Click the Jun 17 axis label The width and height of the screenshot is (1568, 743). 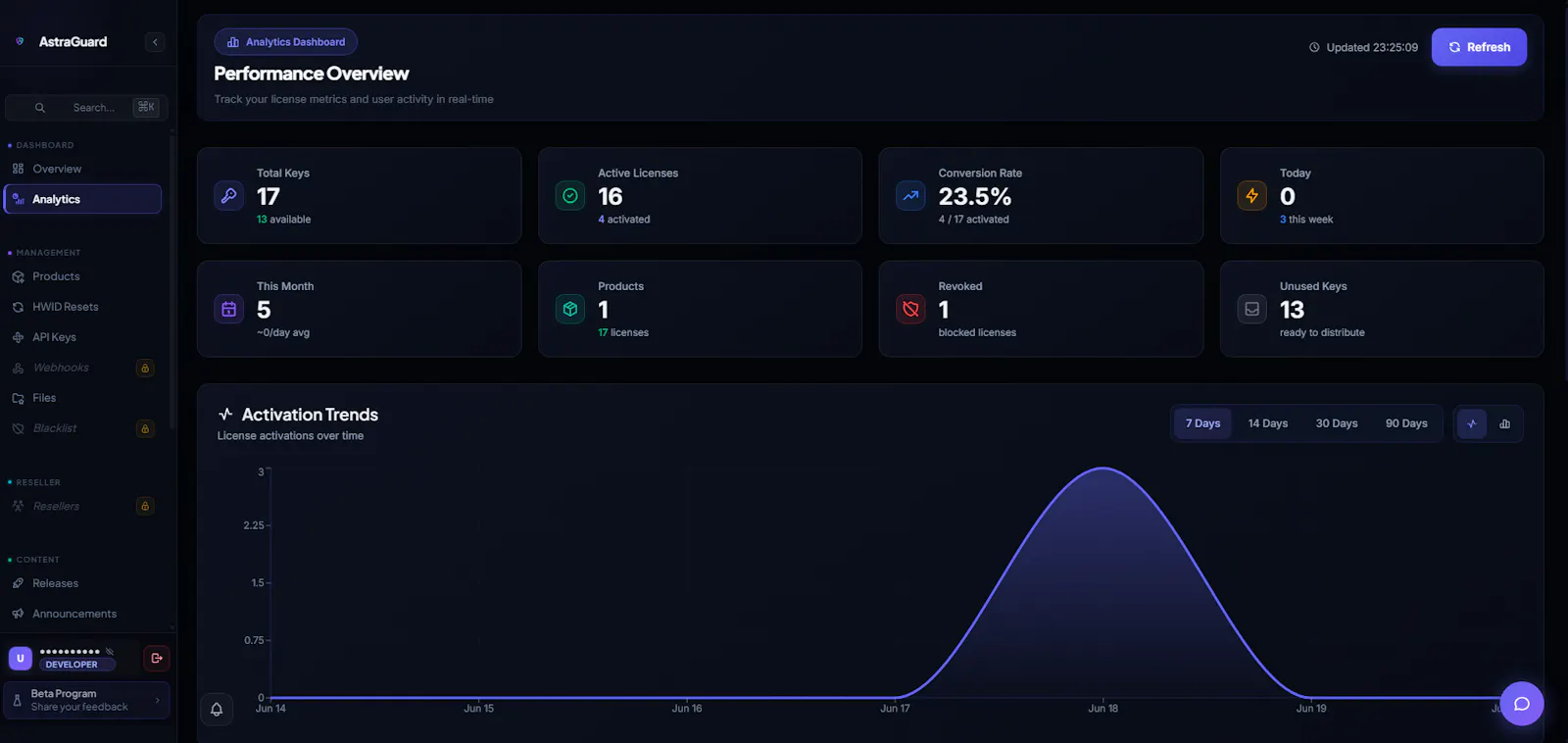pos(895,709)
